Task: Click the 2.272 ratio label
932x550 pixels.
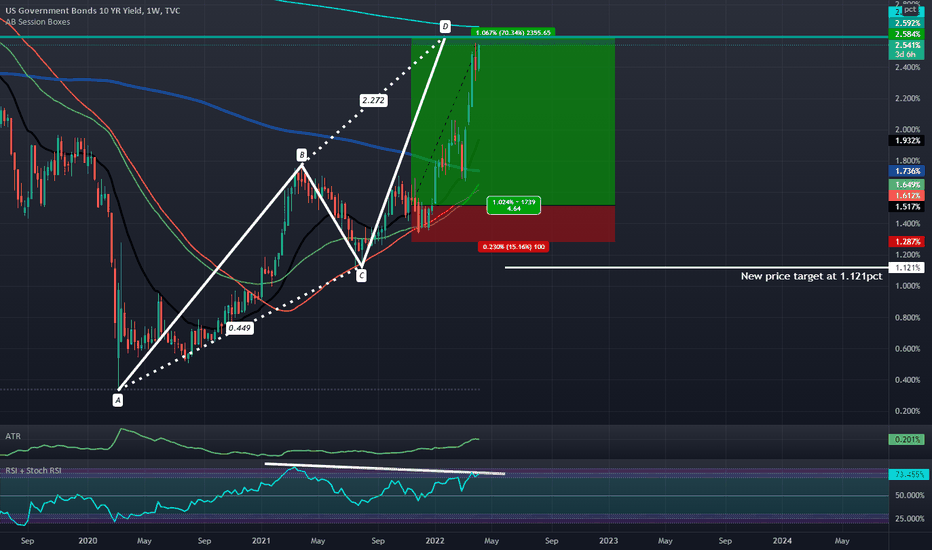Action: (x=373, y=100)
